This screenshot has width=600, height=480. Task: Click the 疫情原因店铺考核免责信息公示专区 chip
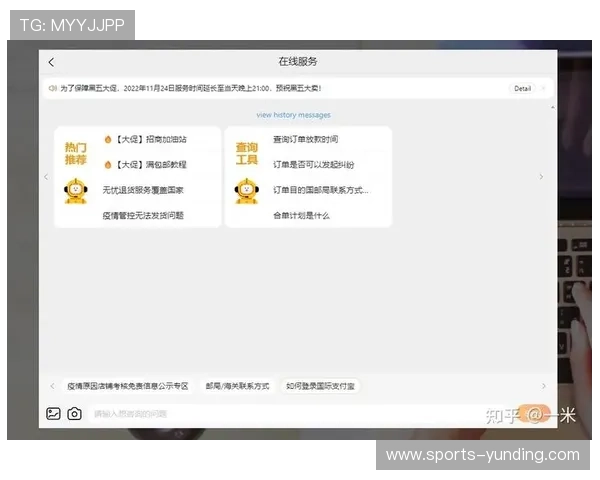tap(128, 386)
